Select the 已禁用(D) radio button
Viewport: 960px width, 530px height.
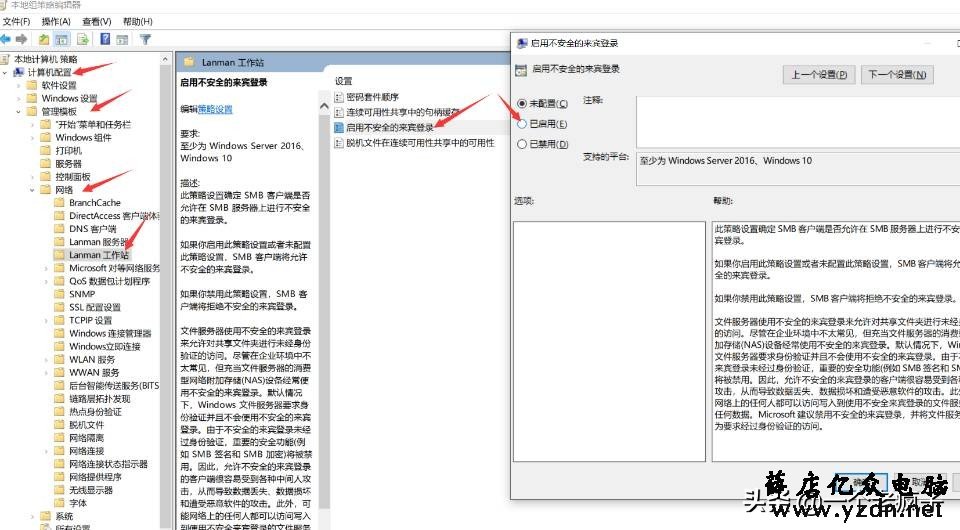click(x=522, y=144)
